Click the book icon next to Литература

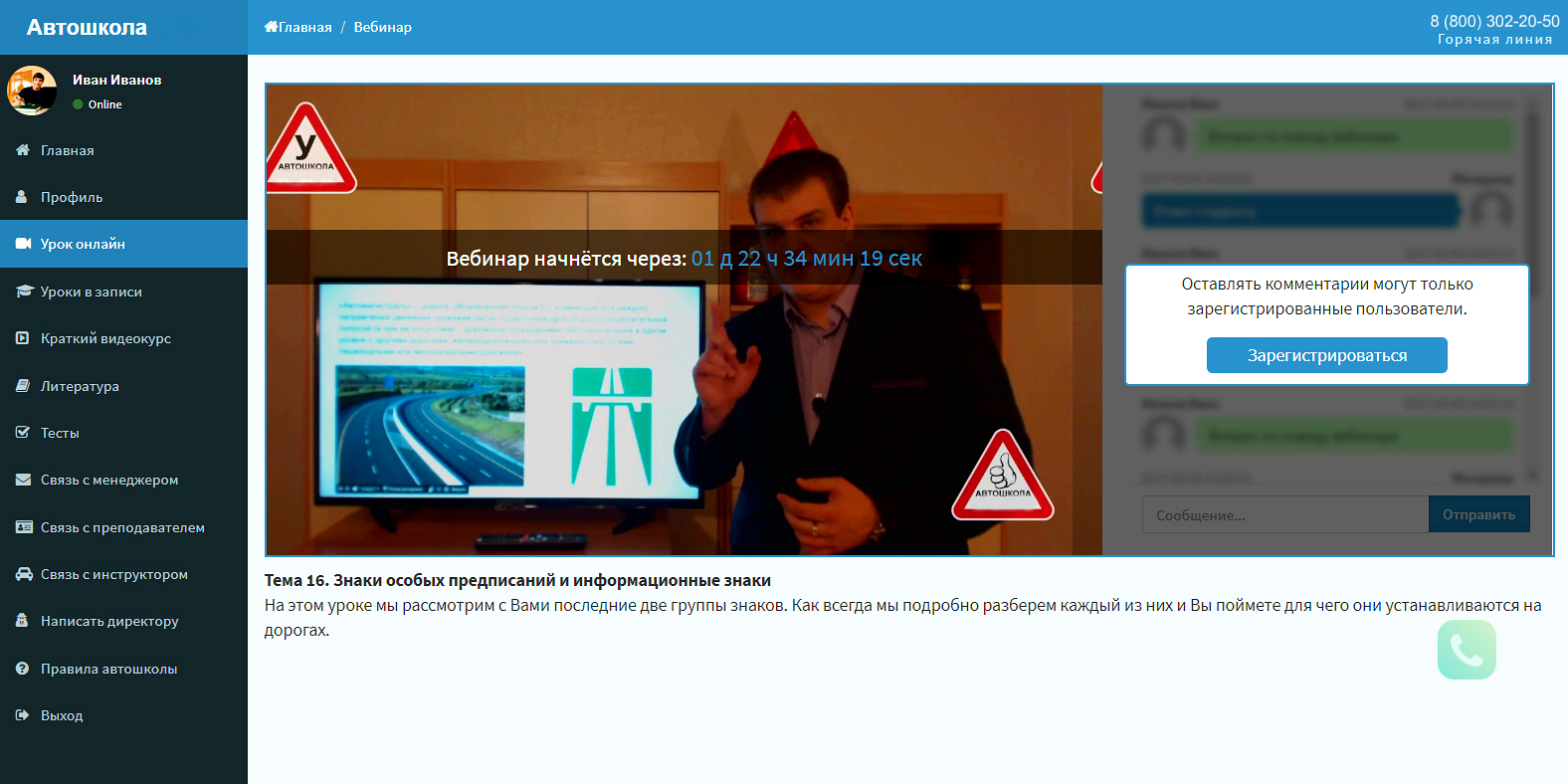tap(22, 386)
